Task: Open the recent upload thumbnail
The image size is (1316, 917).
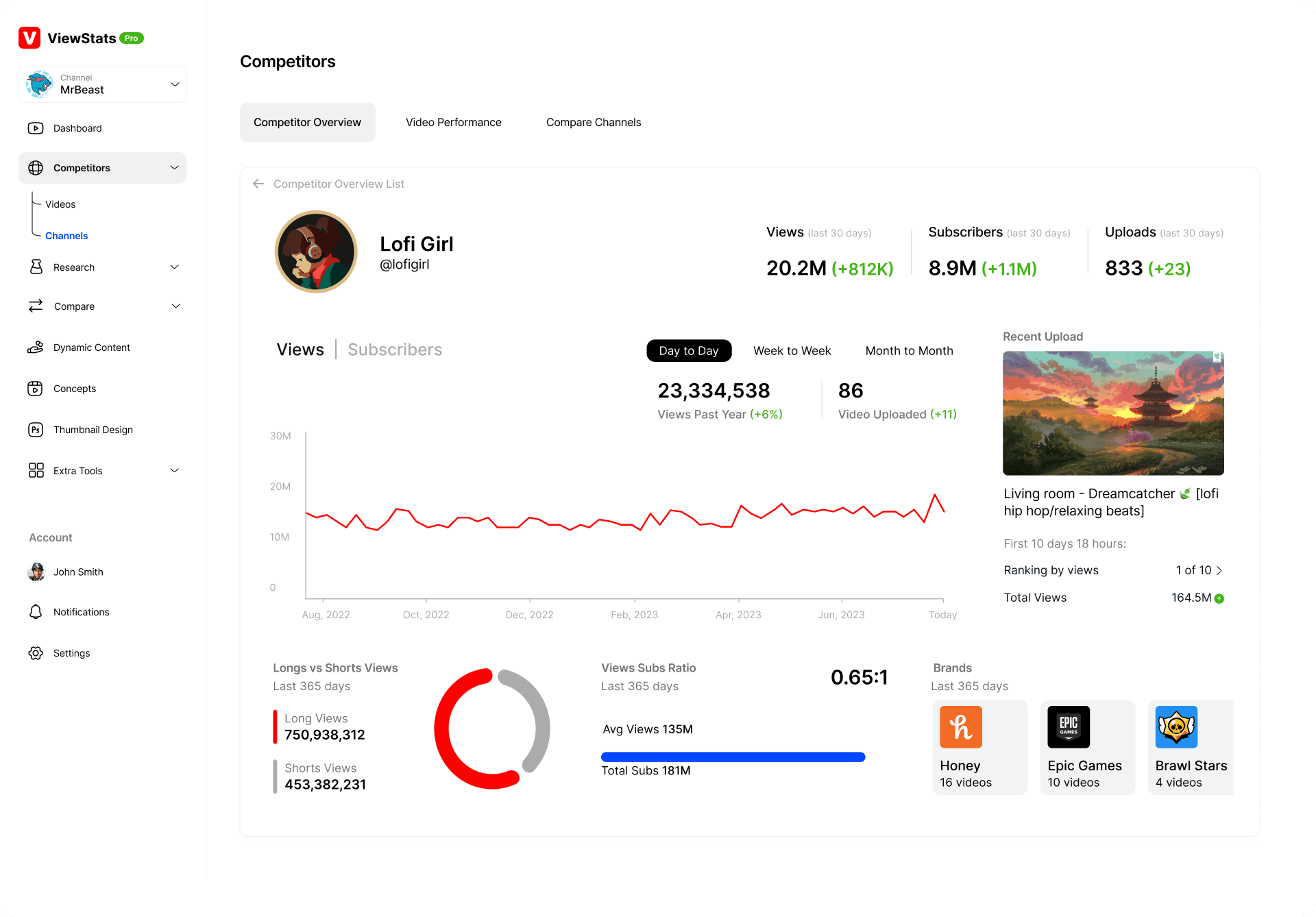Action: tap(1112, 413)
